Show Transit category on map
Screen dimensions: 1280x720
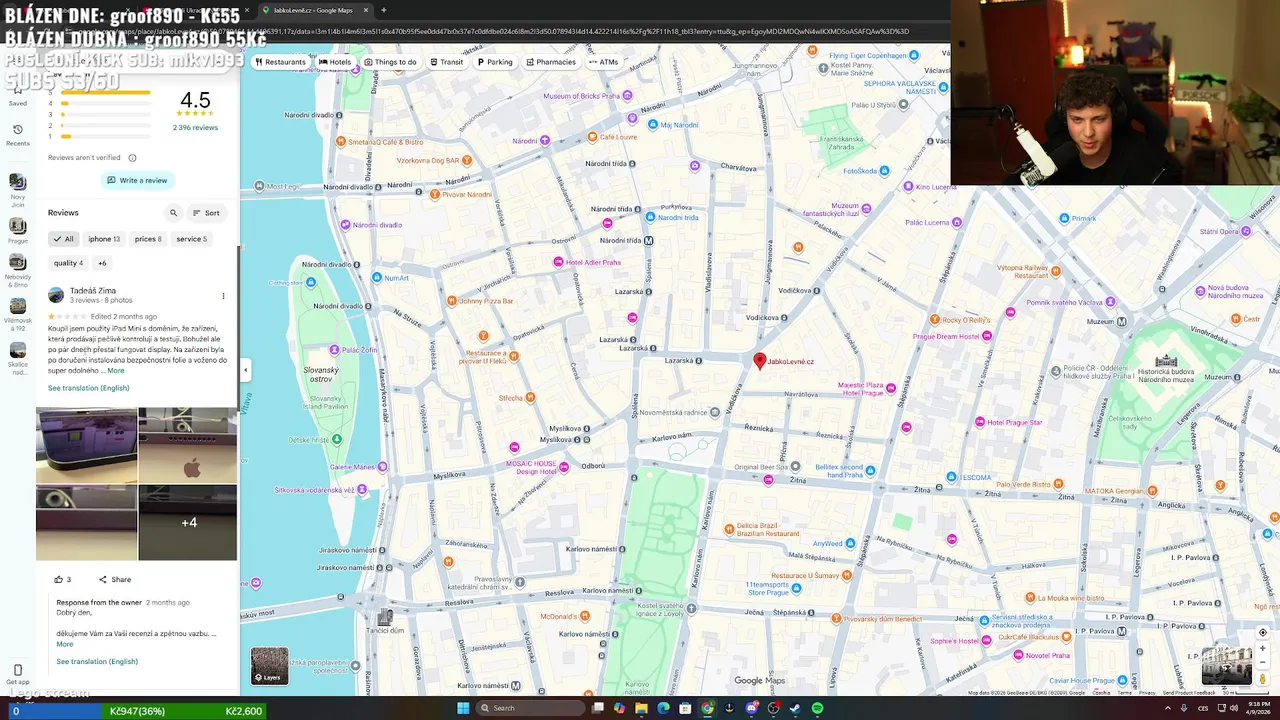[447, 62]
